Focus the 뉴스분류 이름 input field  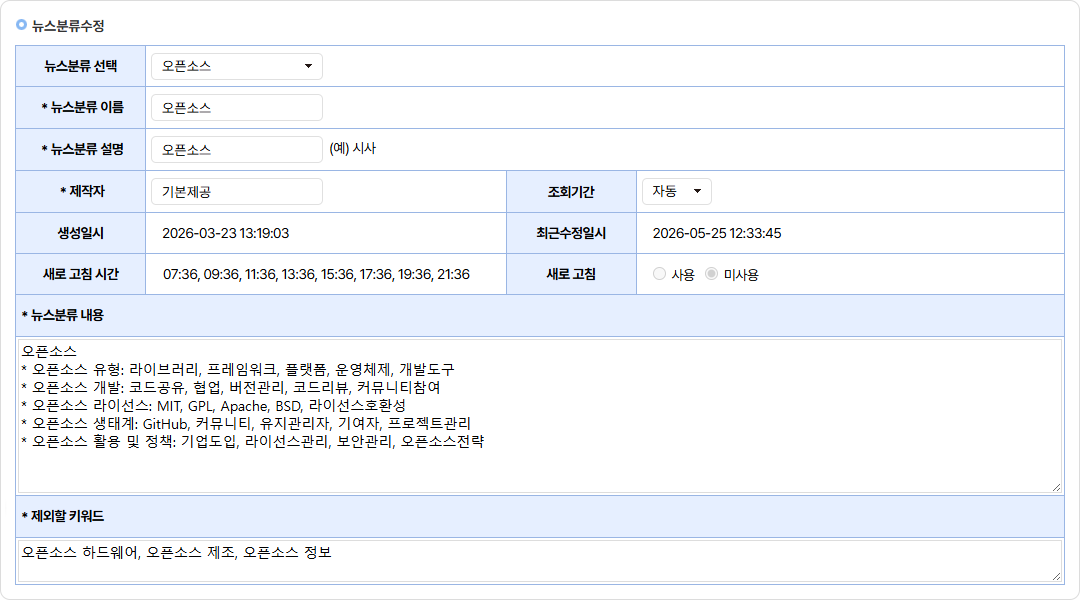pos(236,108)
